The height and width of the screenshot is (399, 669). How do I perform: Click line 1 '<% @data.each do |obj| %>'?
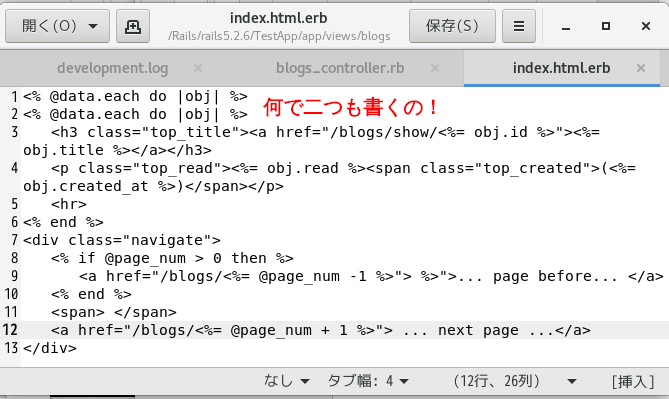(x=135, y=96)
